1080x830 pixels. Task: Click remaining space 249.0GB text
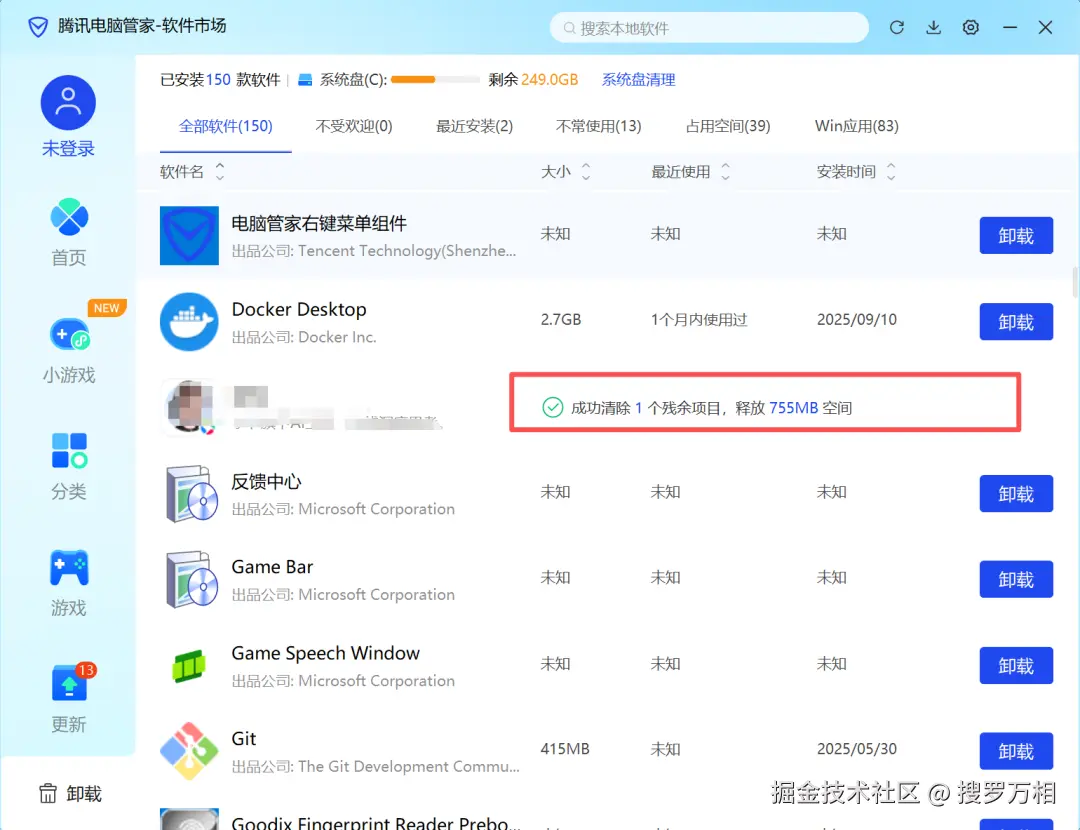(549, 80)
